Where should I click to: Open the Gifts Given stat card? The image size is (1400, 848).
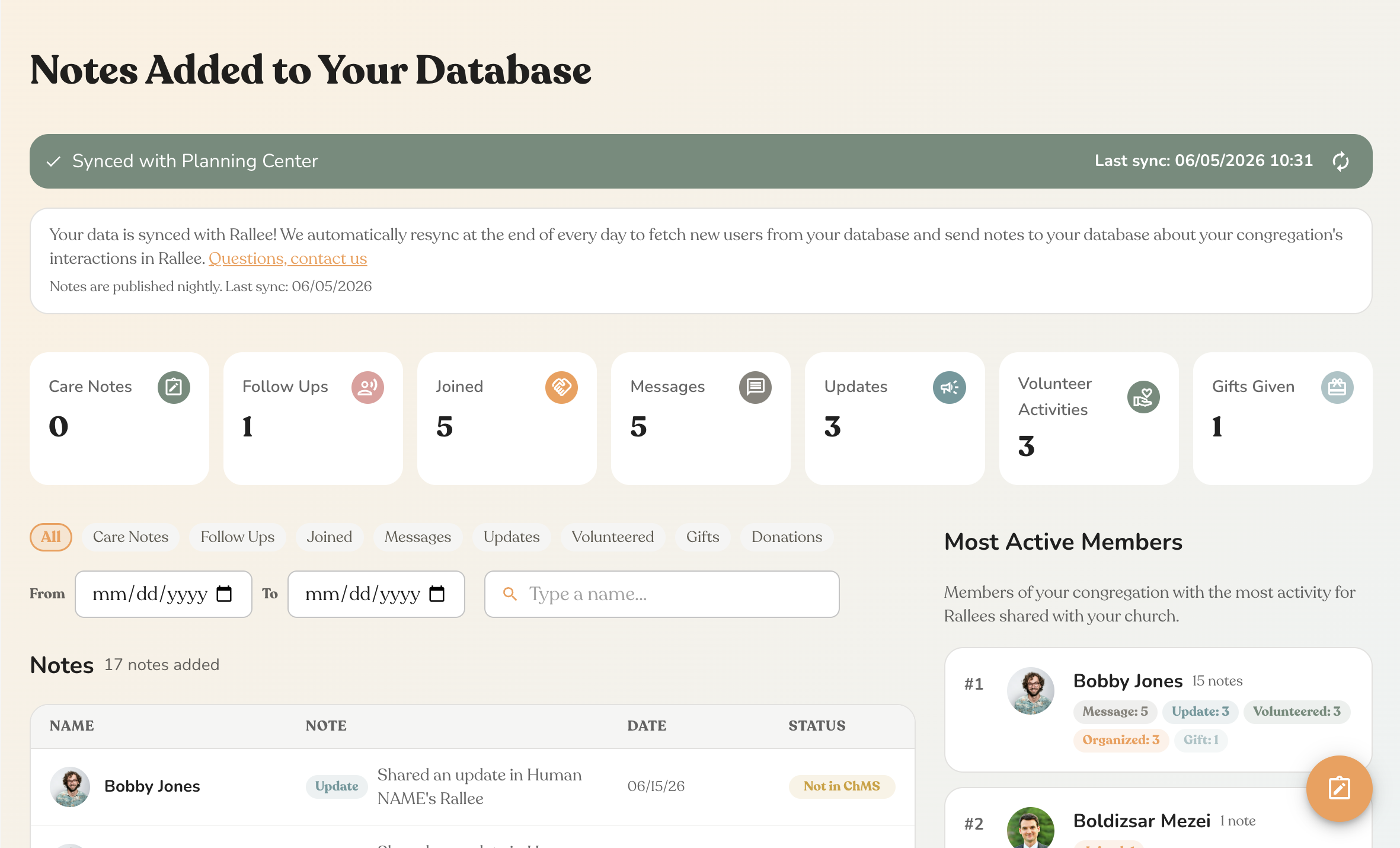pos(1283,419)
